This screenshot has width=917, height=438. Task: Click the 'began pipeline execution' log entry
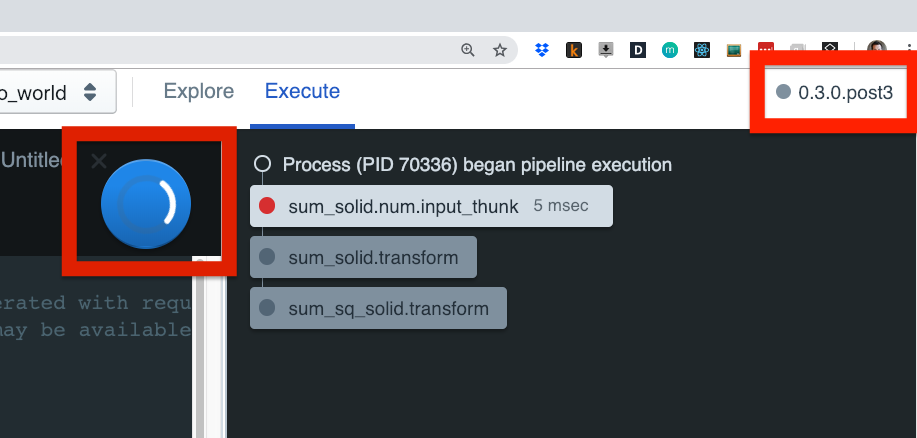pyautogui.click(x=477, y=164)
